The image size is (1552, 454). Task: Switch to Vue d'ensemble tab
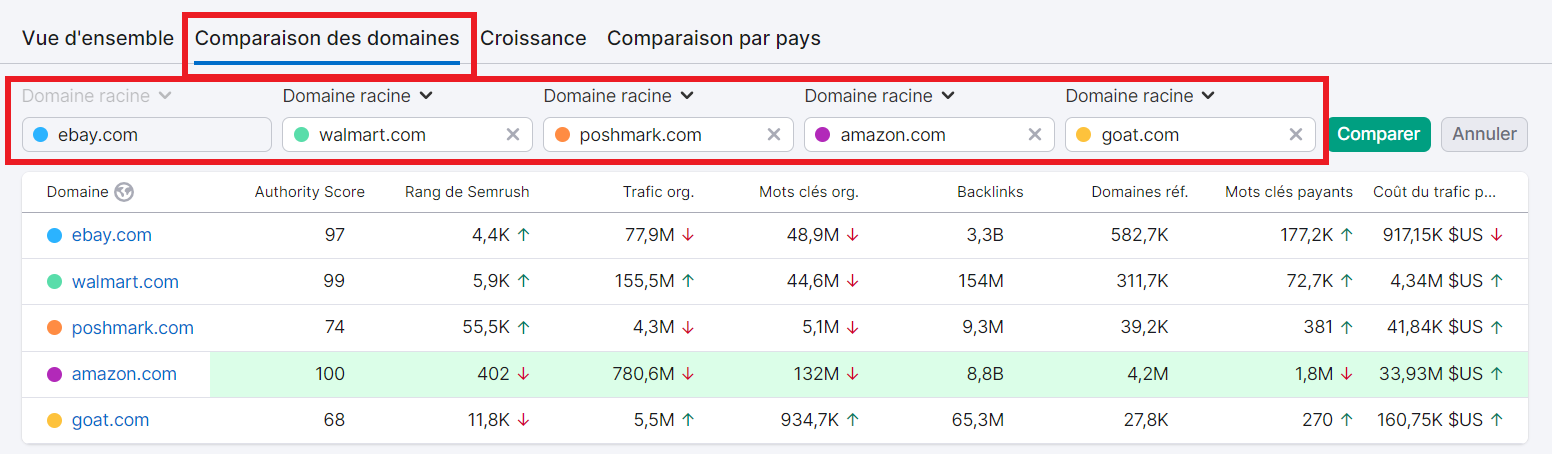pos(97,38)
